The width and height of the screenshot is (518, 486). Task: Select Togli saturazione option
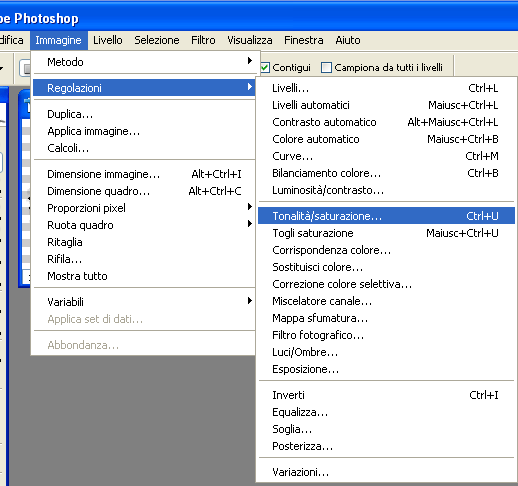point(386,233)
